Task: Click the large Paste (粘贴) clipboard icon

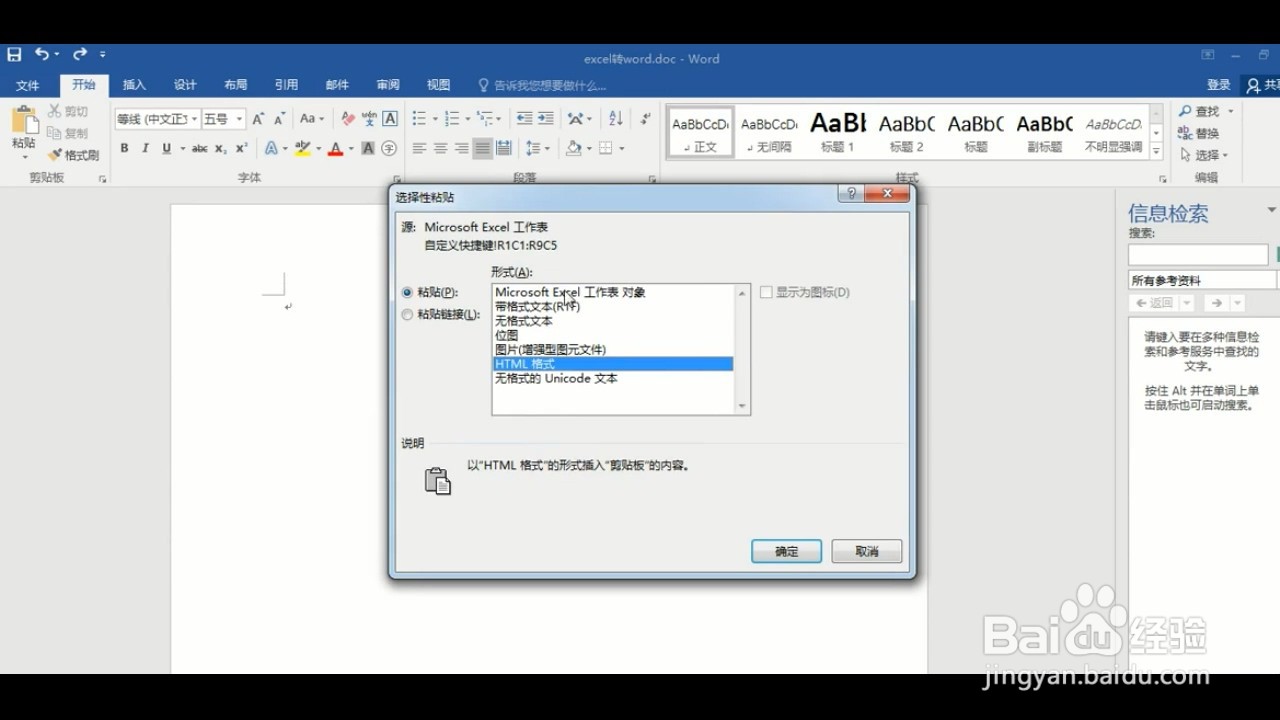Action: [23, 121]
